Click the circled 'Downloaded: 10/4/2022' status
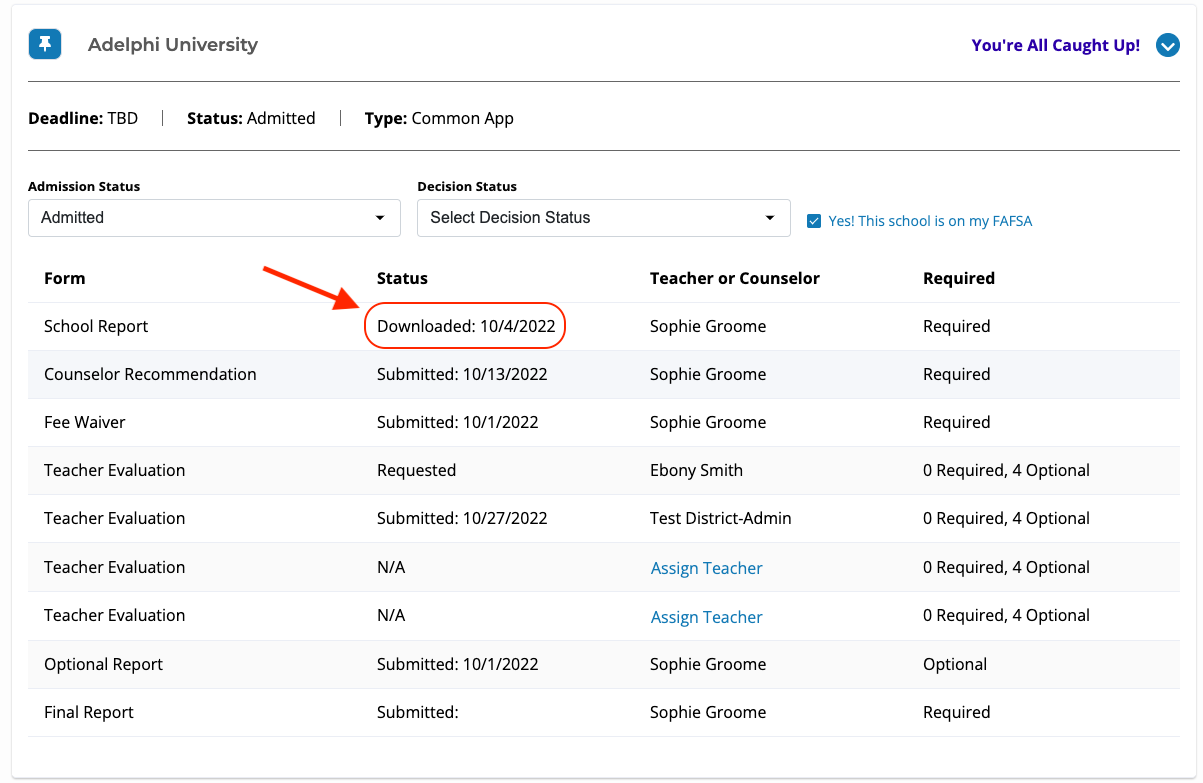The height and width of the screenshot is (783, 1203). pos(466,326)
